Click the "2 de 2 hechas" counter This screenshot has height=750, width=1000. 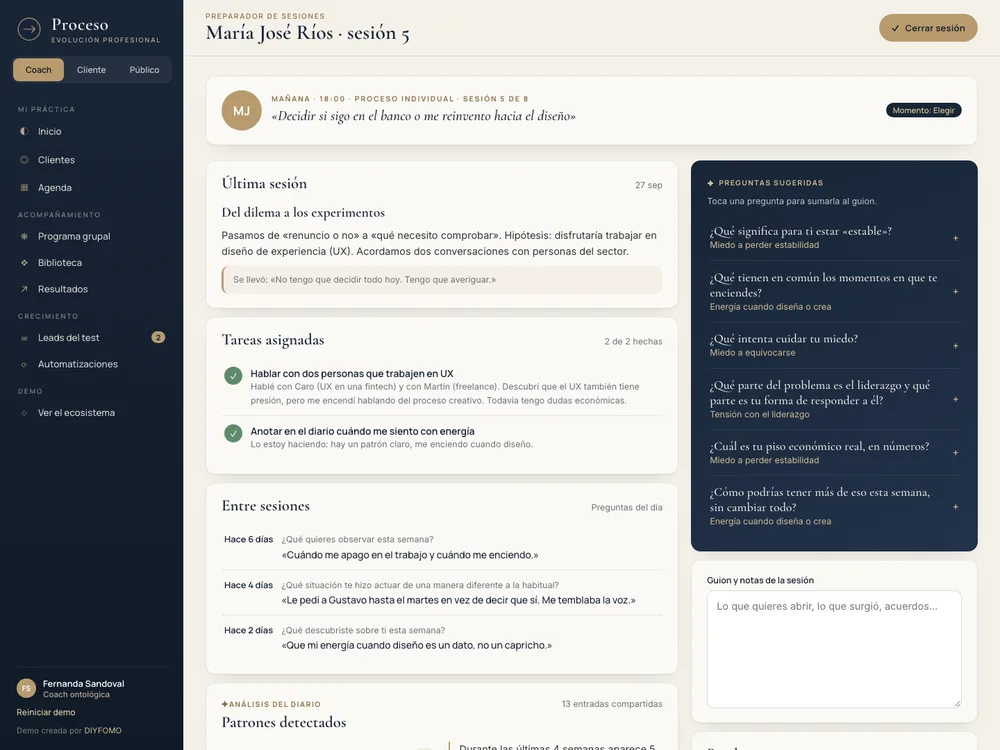click(x=633, y=342)
